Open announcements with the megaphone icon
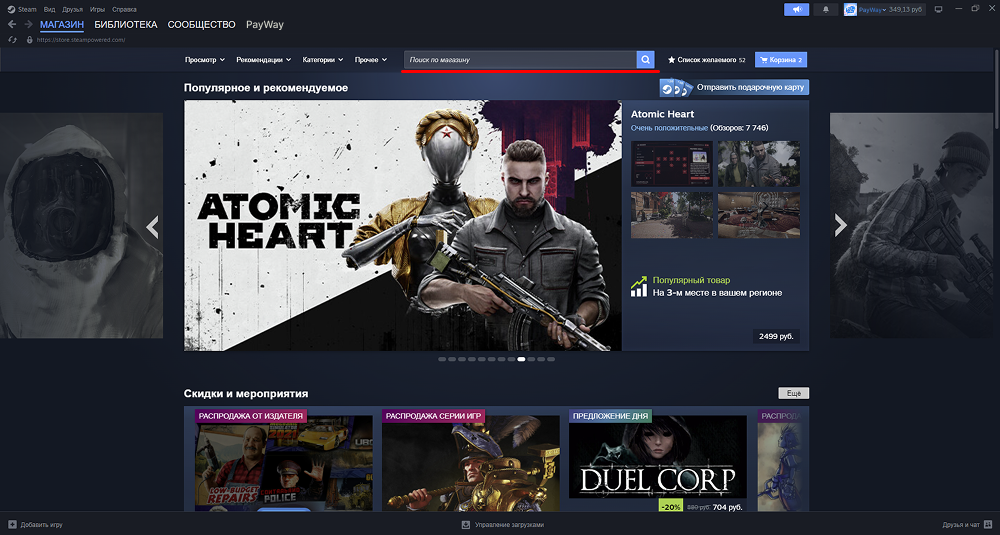The width and height of the screenshot is (1000, 535). 797,10
